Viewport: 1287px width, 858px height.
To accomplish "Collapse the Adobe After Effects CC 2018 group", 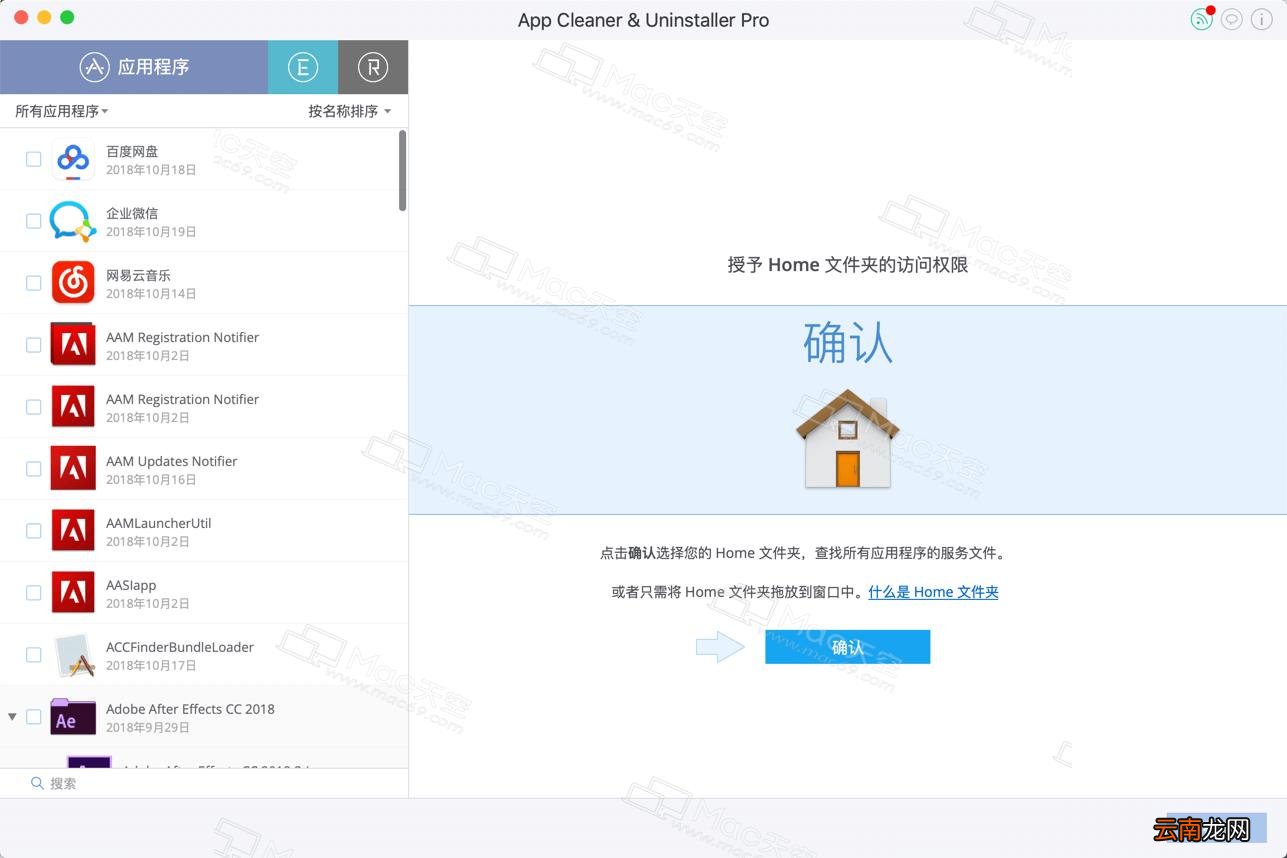I will 12,717.
